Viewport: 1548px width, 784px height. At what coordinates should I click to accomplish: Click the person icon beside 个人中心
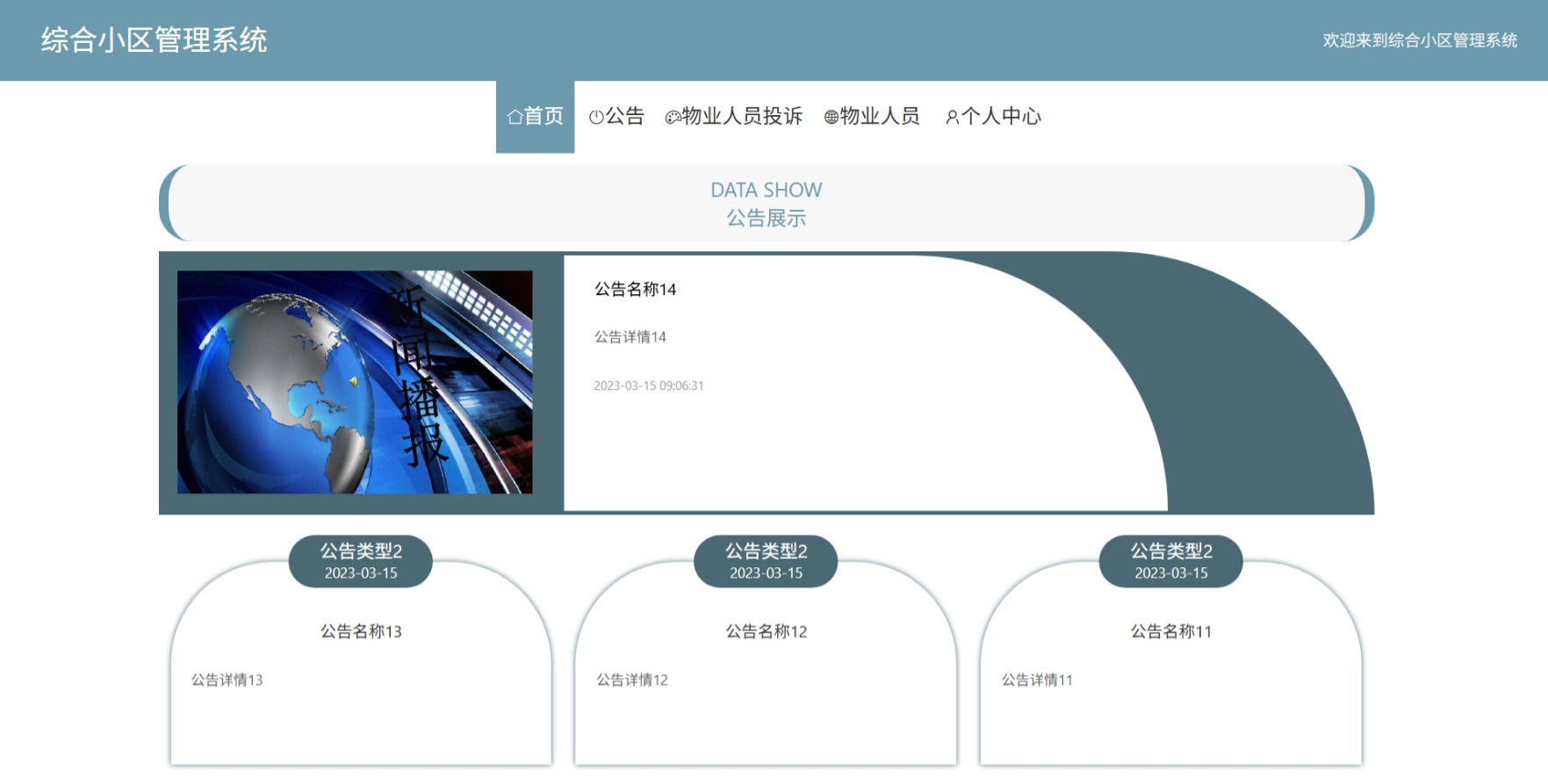click(x=952, y=117)
